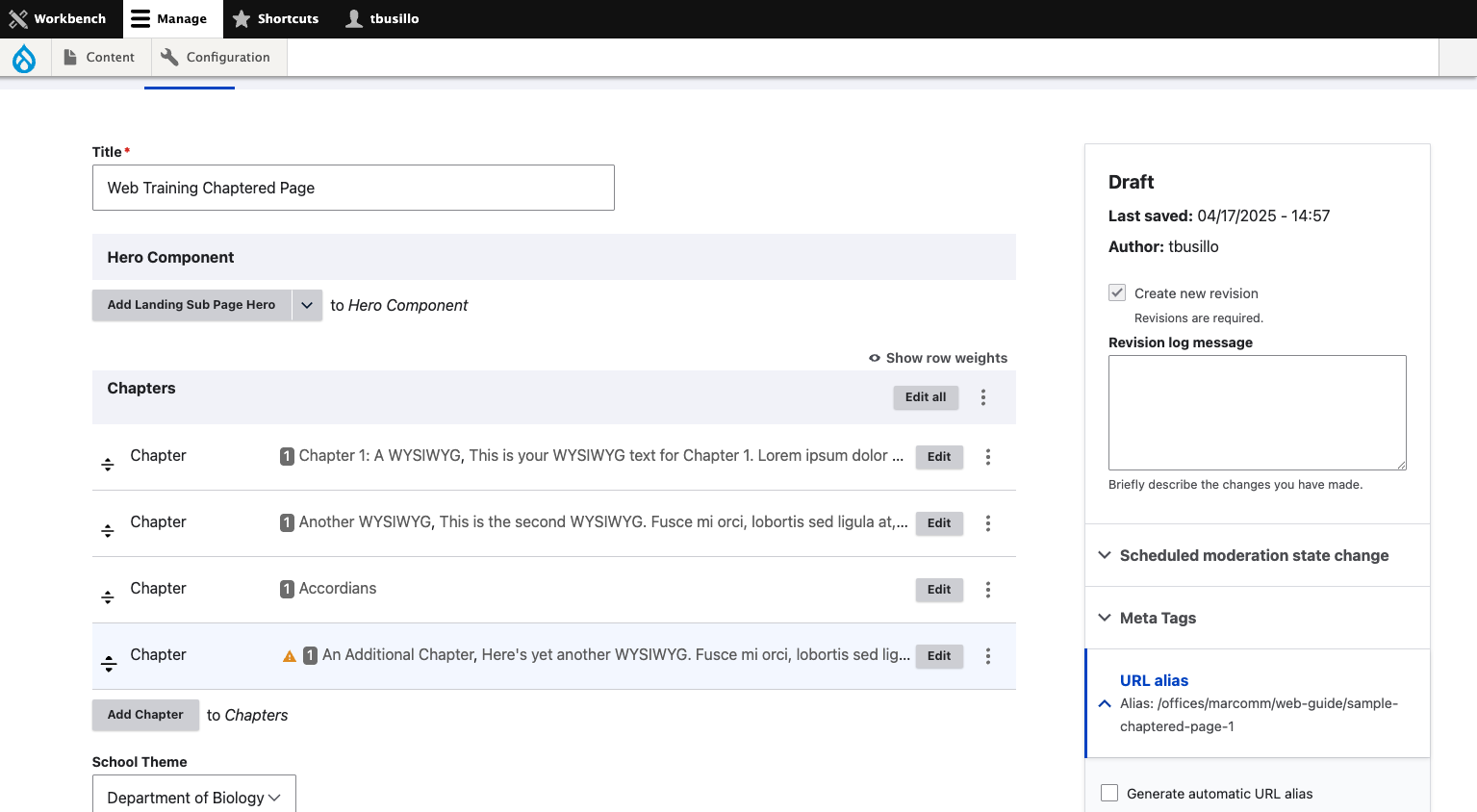Click warning icon on An Additional Chapter row
This screenshot has width=1477, height=812.
[x=290, y=656]
